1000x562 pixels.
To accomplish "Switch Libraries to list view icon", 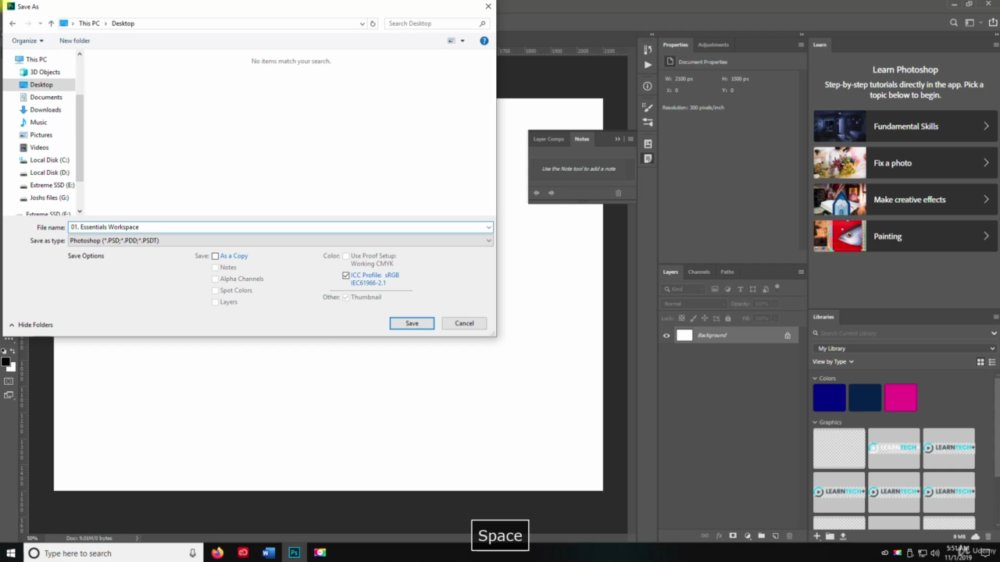I will (992, 362).
